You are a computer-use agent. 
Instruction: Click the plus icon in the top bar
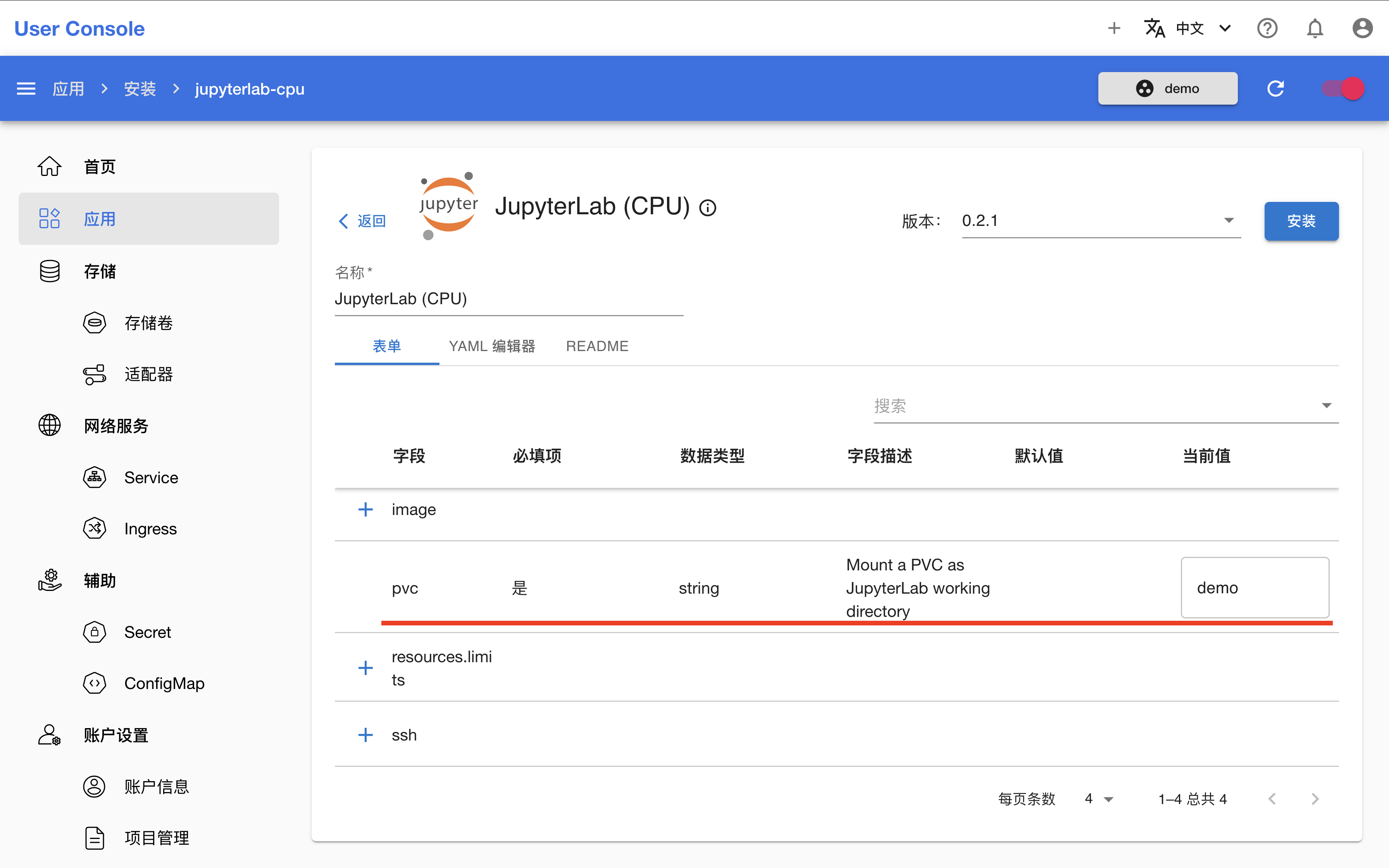click(1113, 28)
